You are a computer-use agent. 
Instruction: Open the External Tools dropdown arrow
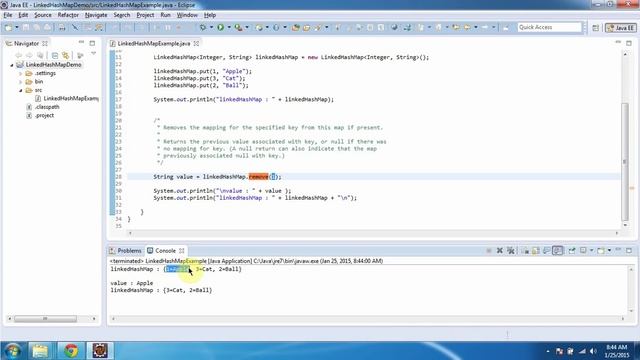[x=247, y=27]
